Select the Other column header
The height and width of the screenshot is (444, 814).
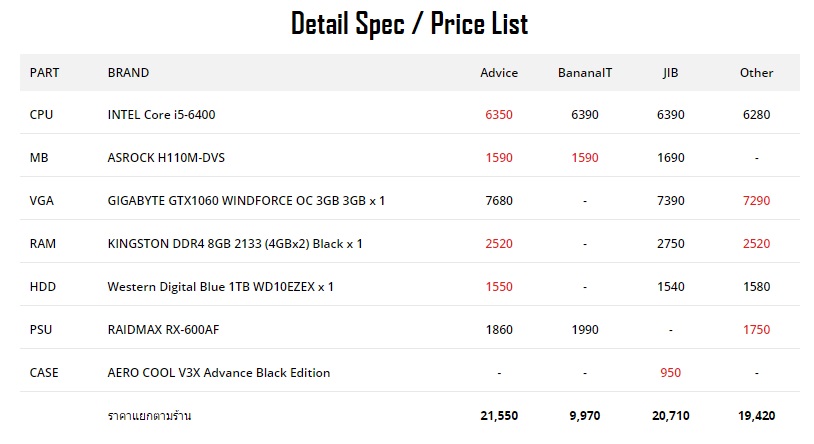(756, 72)
